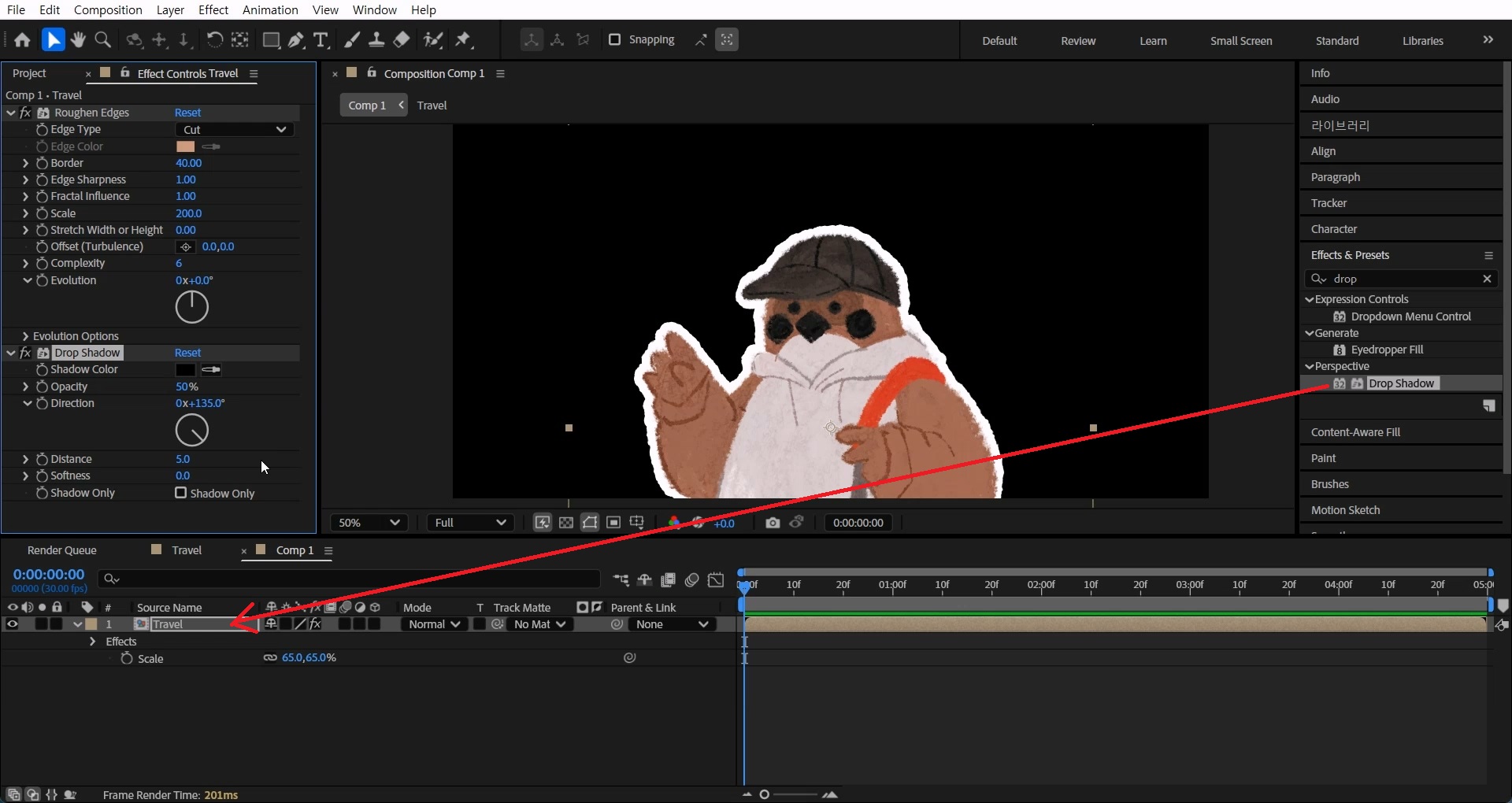Clear the drop search text
The height and width of the screenshot is (803, 1512).
pyautogui.click(x=1487, y=279)
